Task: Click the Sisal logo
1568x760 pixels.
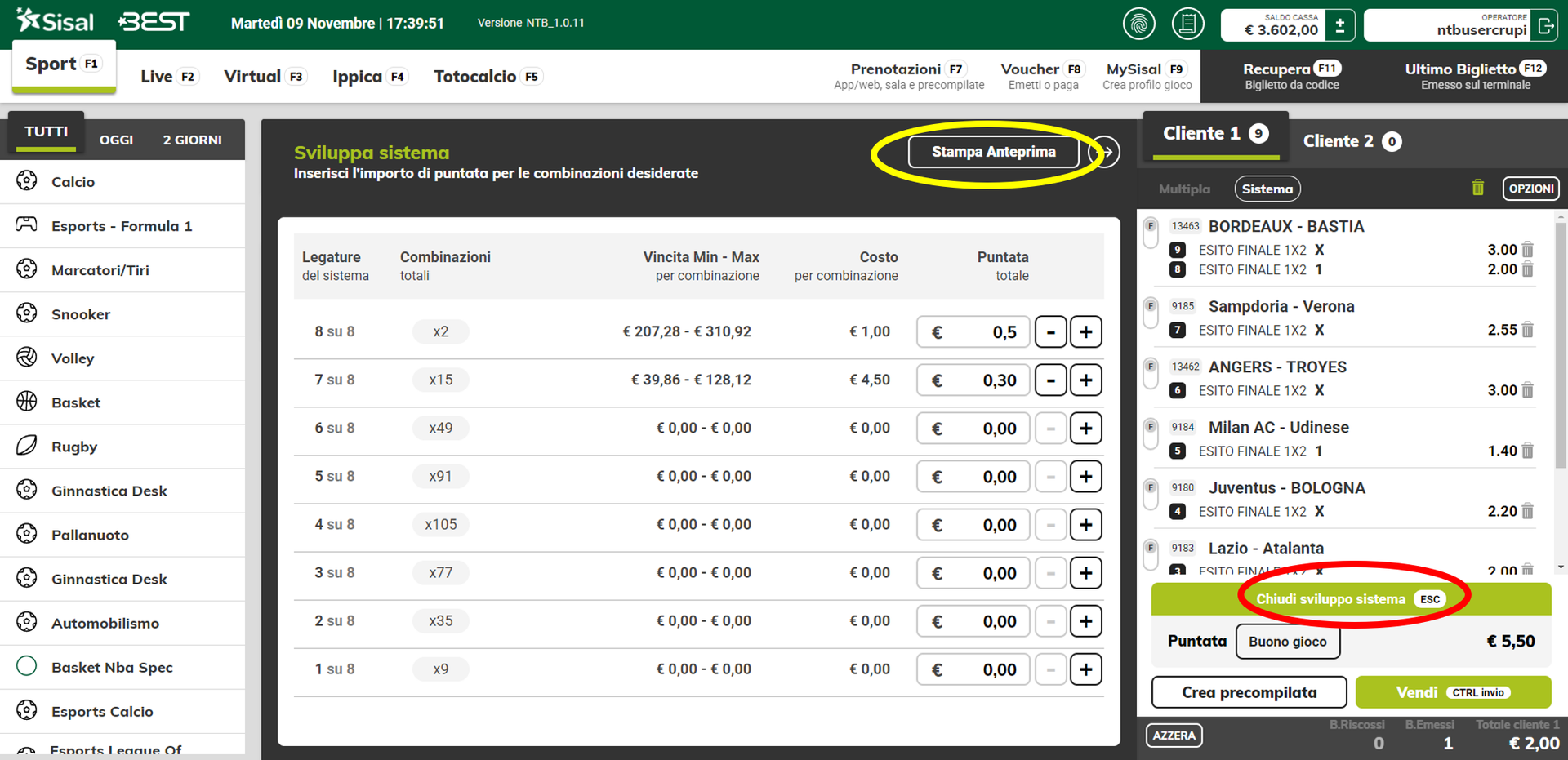Action: point(56,21)
